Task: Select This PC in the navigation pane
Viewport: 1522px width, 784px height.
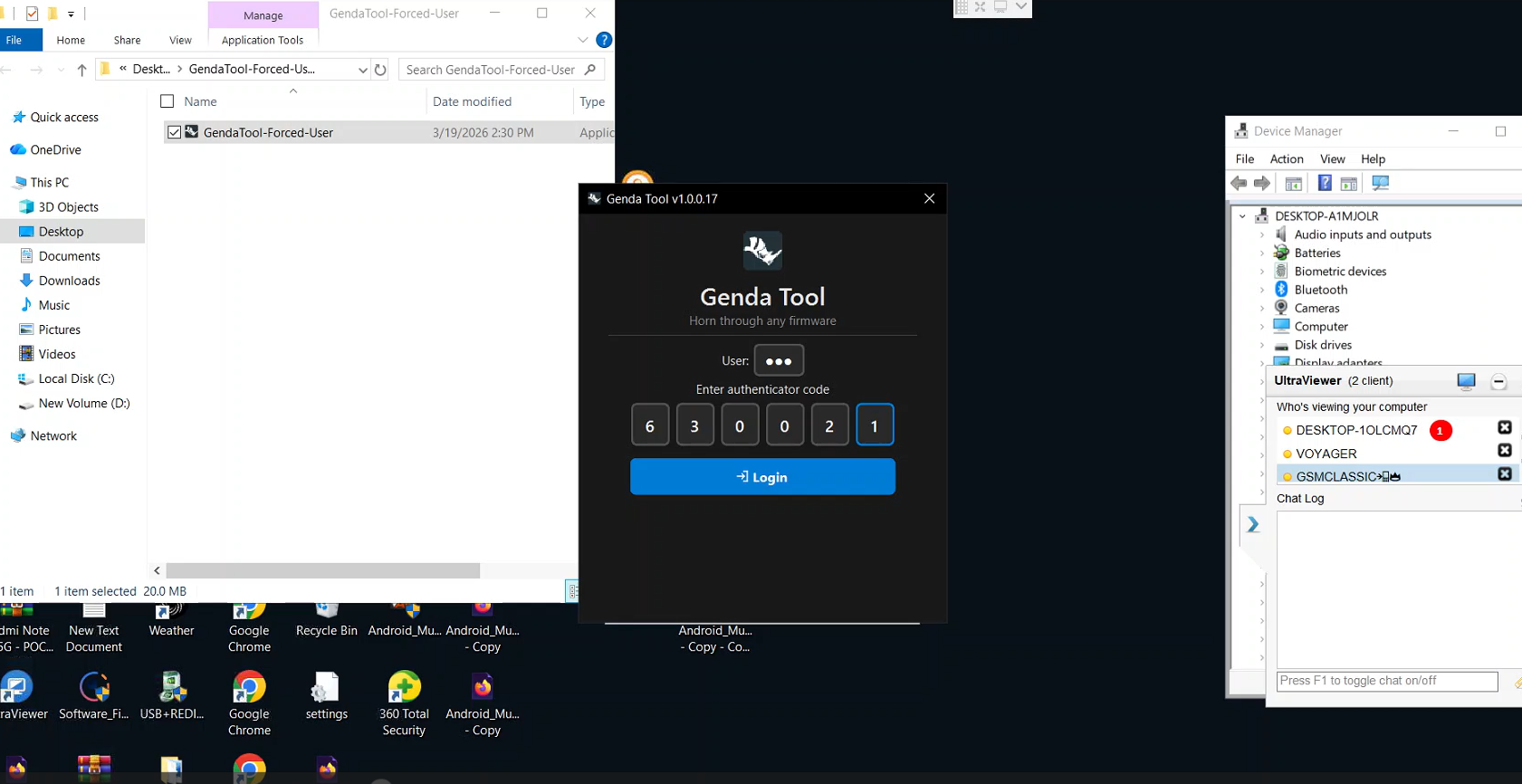Action: point(49,182)
